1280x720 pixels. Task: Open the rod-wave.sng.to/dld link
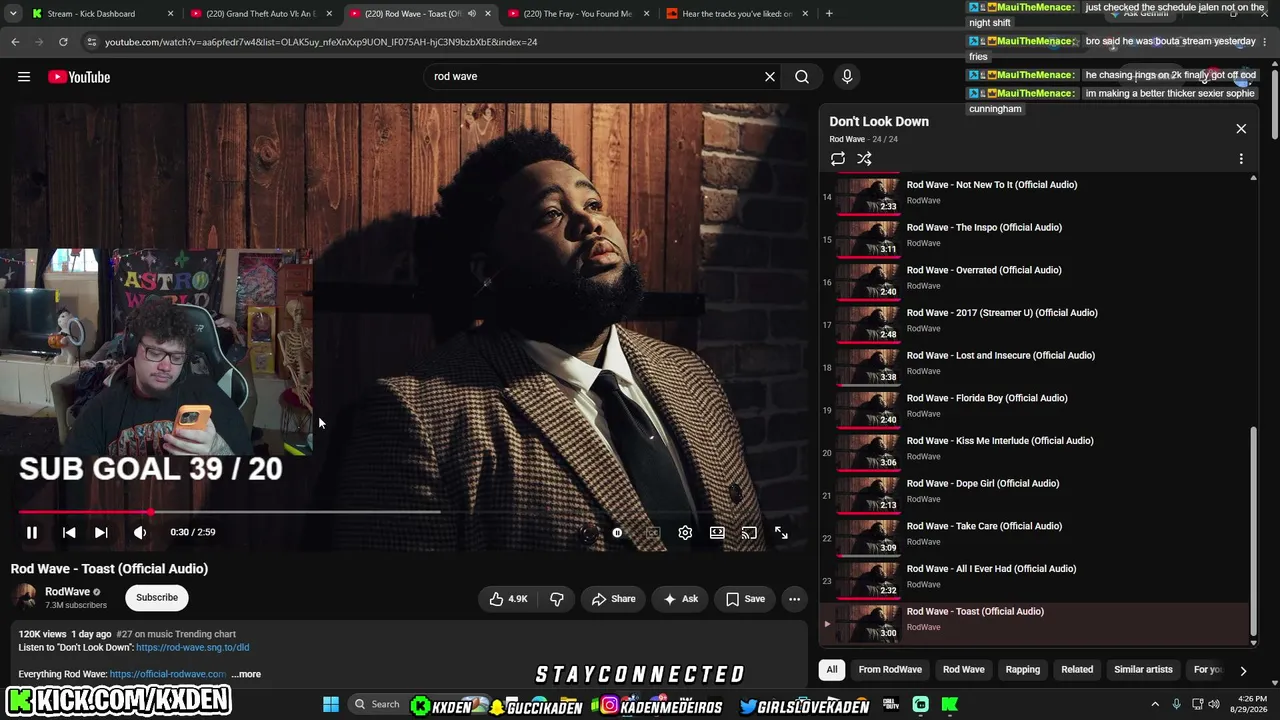coord(192,648)
